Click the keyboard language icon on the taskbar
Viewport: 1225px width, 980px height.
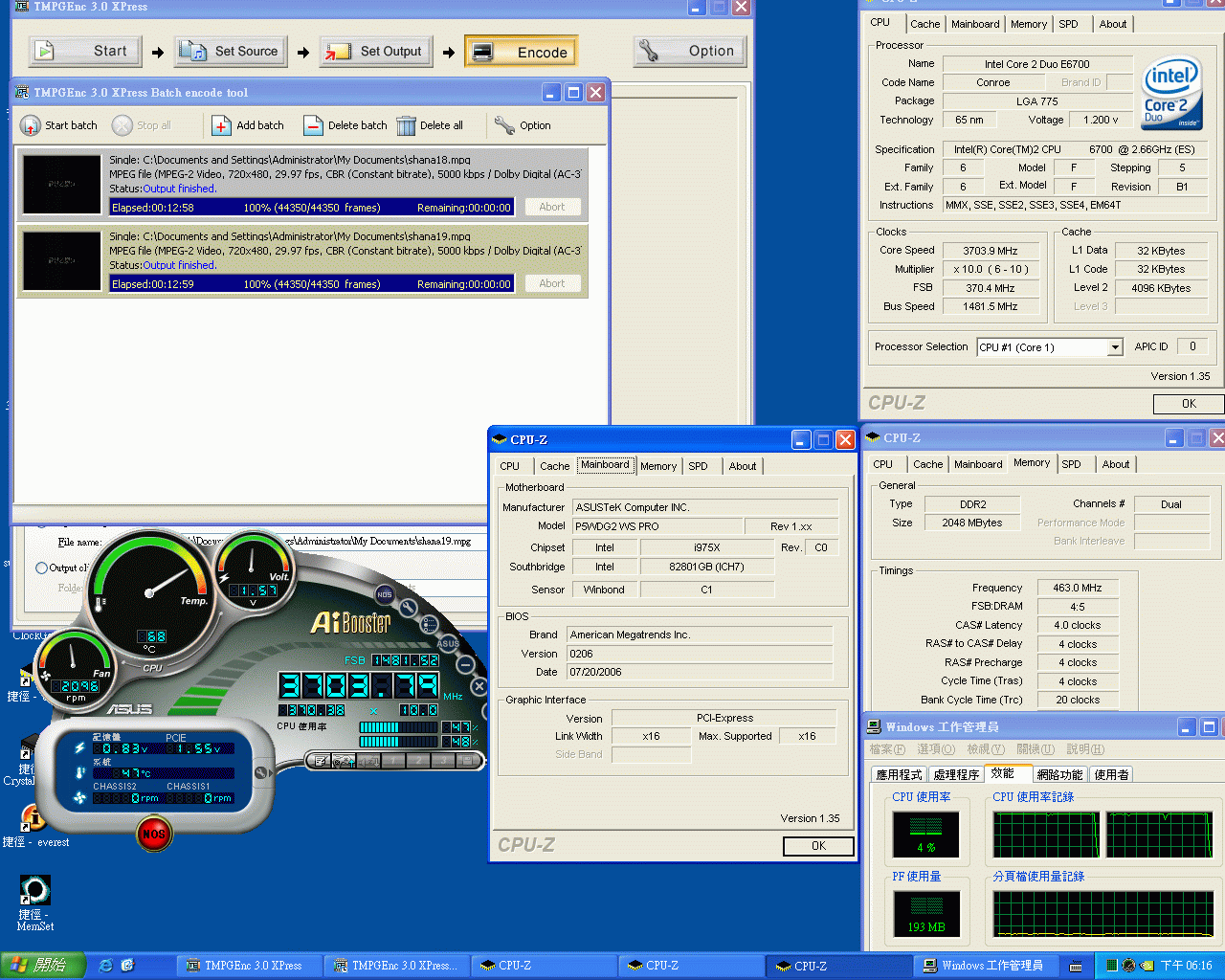1076,967
